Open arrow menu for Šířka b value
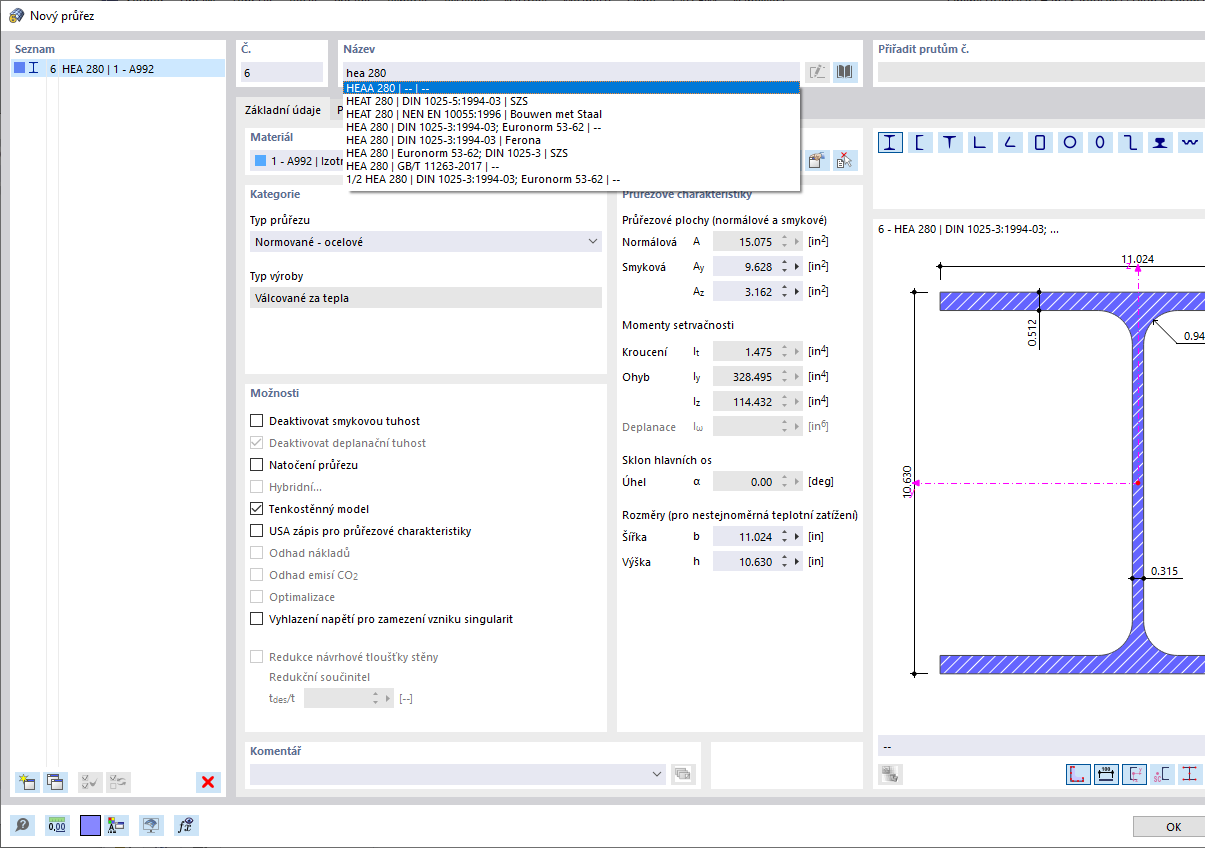Image resolution: width=1205 pixels, height=848 pixels. [797, 537]
